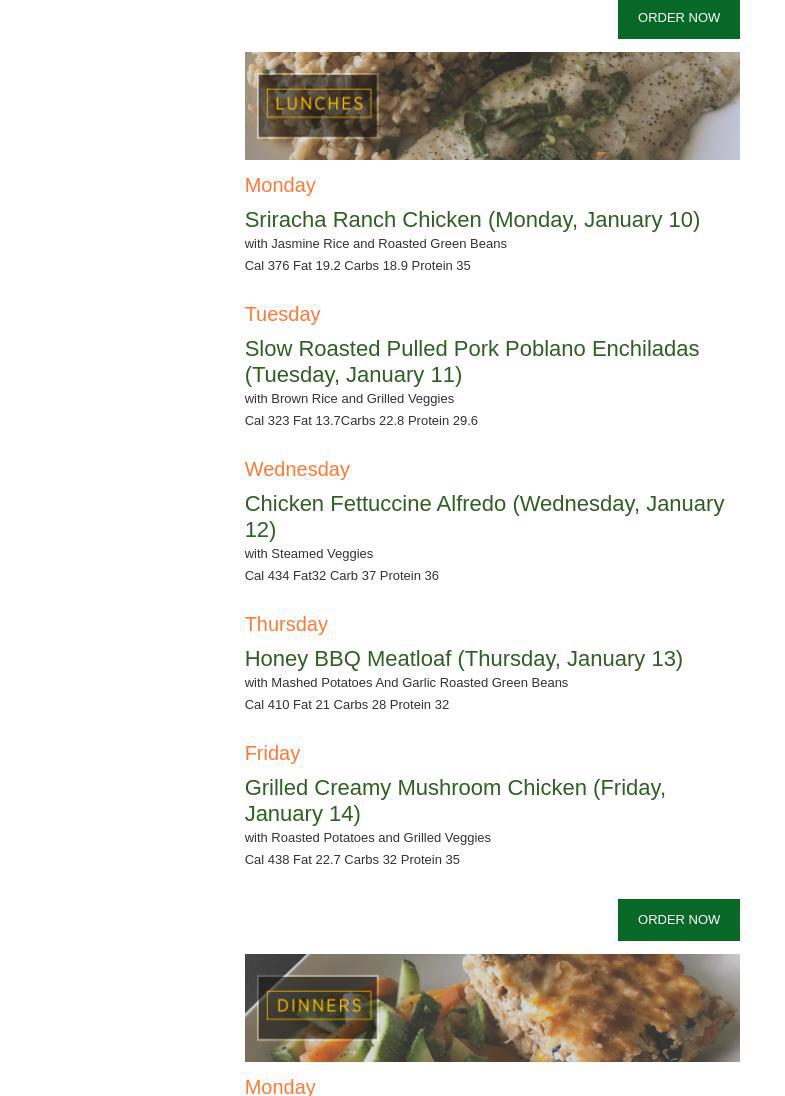
Task: Open the Sriracha Ranch Chicken meal link
Action: coord(472,220)
